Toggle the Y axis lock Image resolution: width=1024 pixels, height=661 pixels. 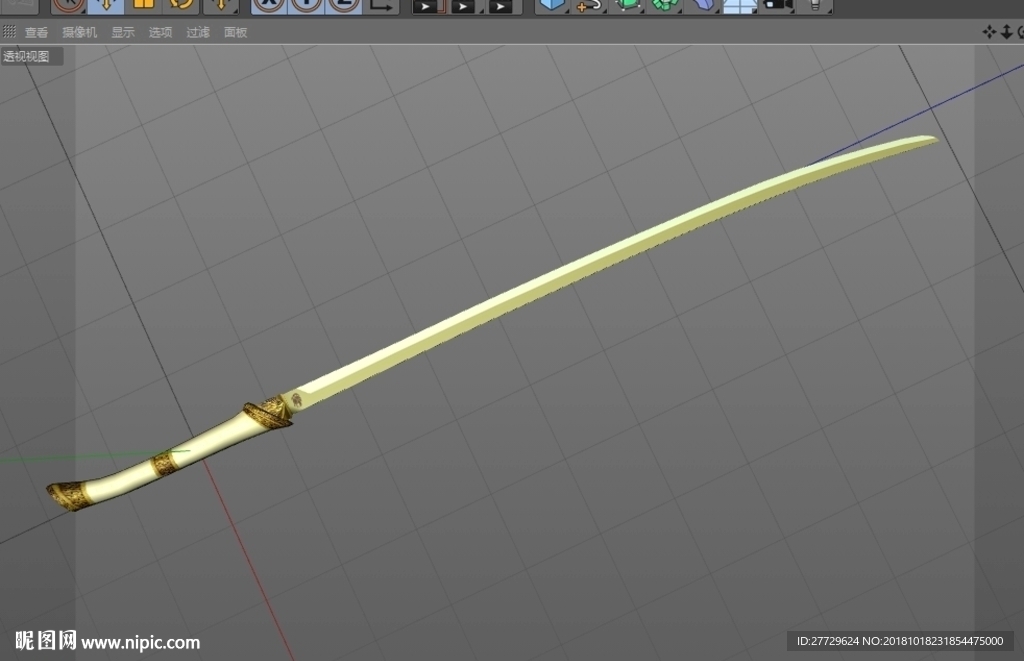(306, 6)
